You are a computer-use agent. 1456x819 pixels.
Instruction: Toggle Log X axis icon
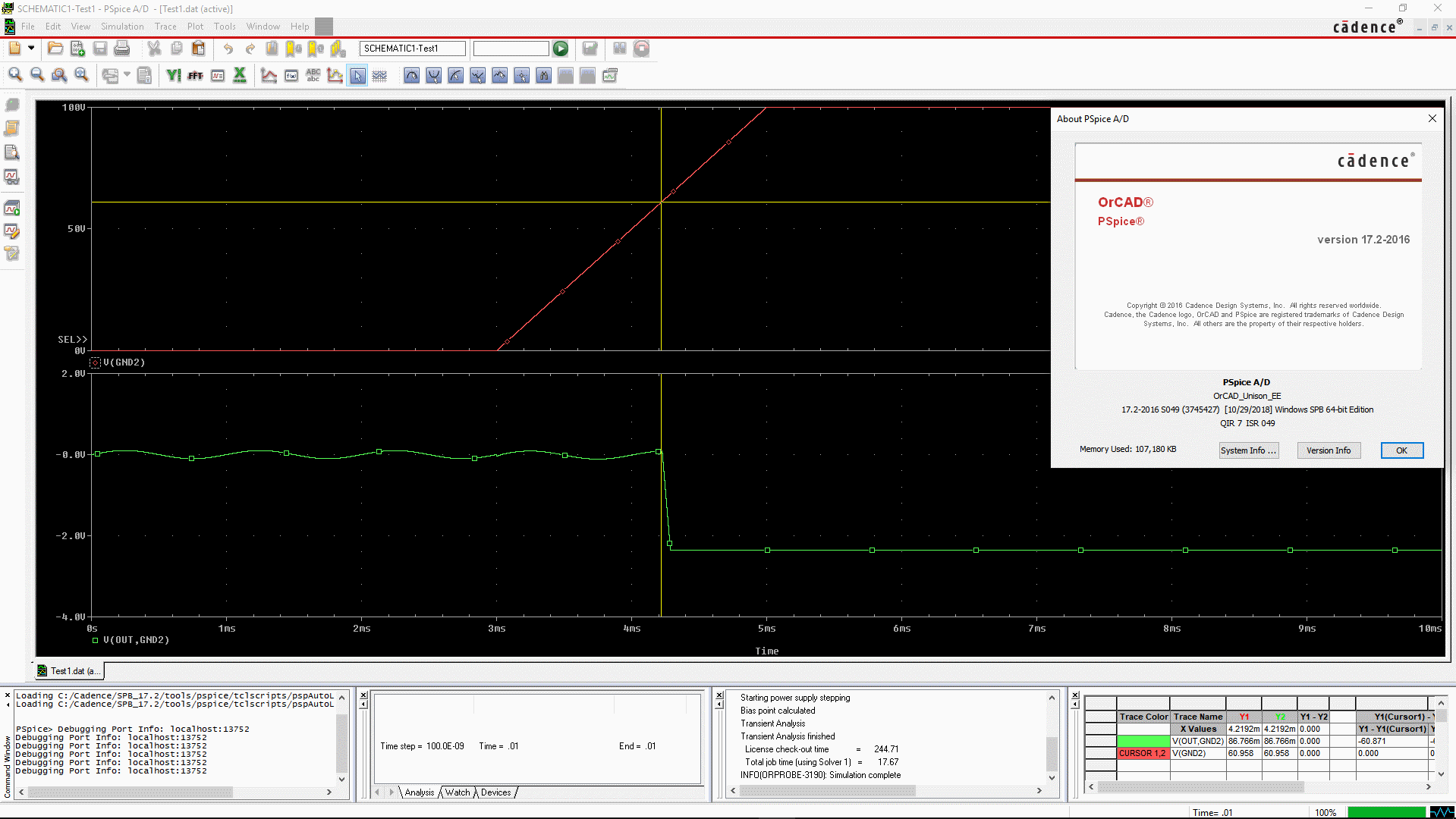coord(240,75)
